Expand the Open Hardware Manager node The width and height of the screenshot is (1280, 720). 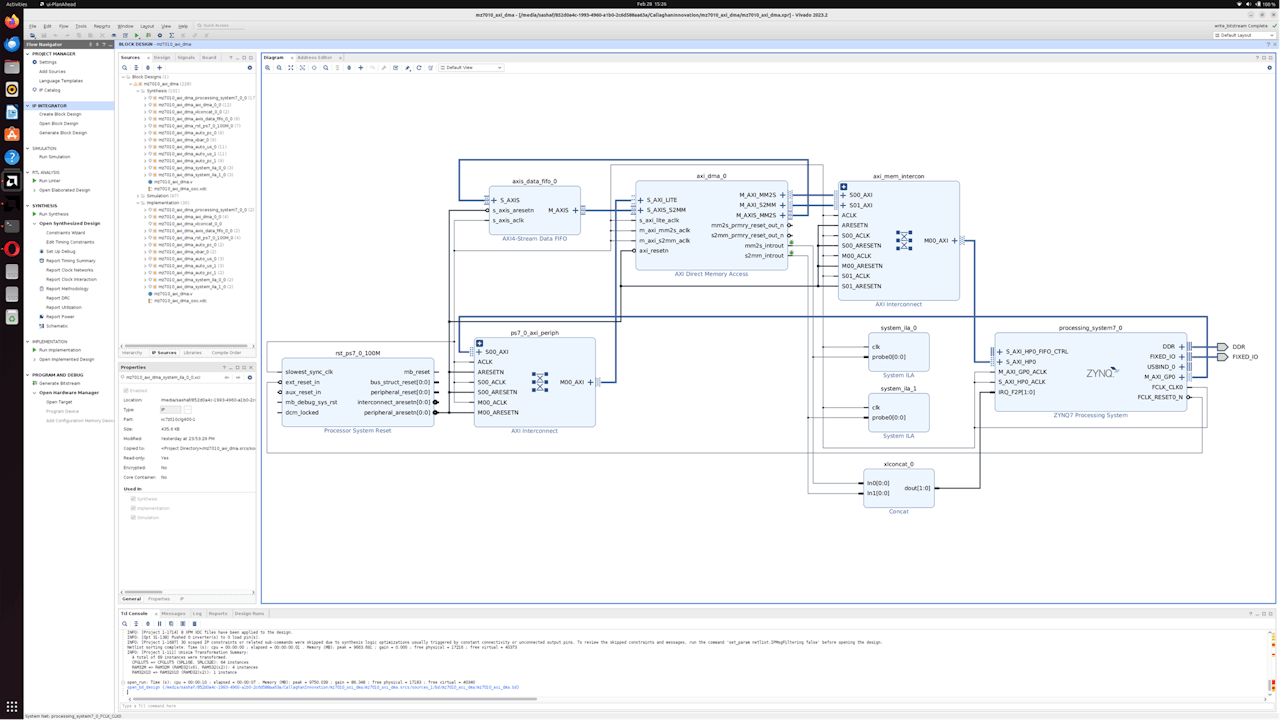pos(35,393)
